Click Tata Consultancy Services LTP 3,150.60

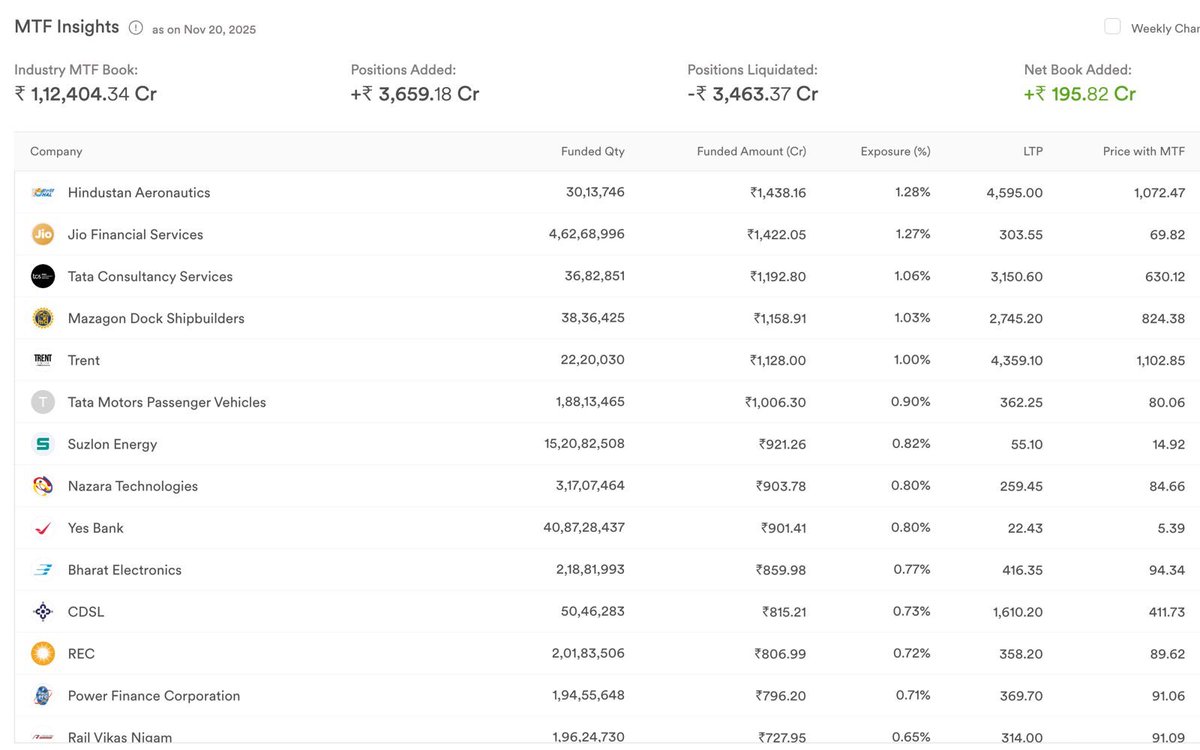(1016, 276)
